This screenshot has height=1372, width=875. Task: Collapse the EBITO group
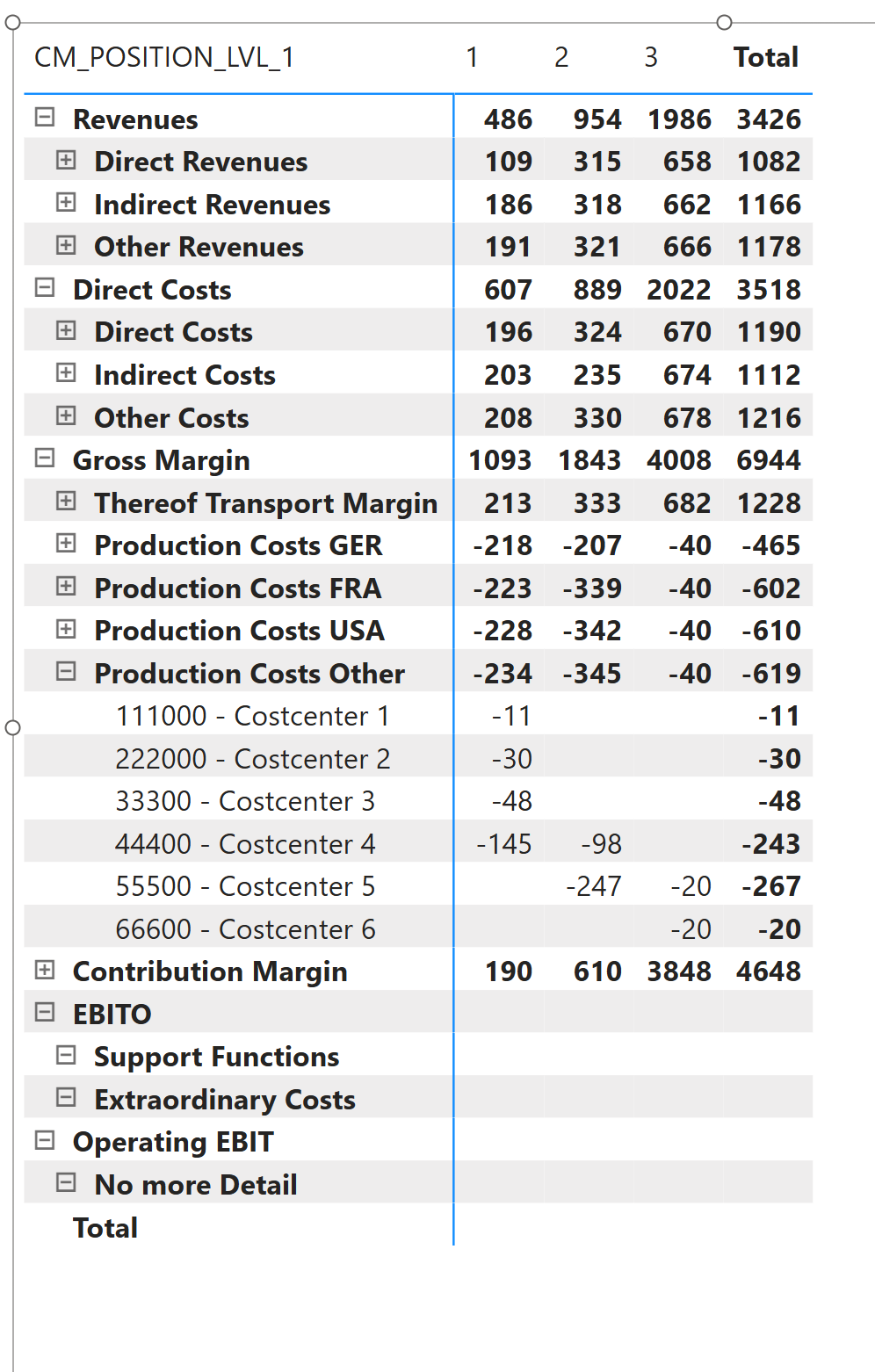(x=45, y=1012)
